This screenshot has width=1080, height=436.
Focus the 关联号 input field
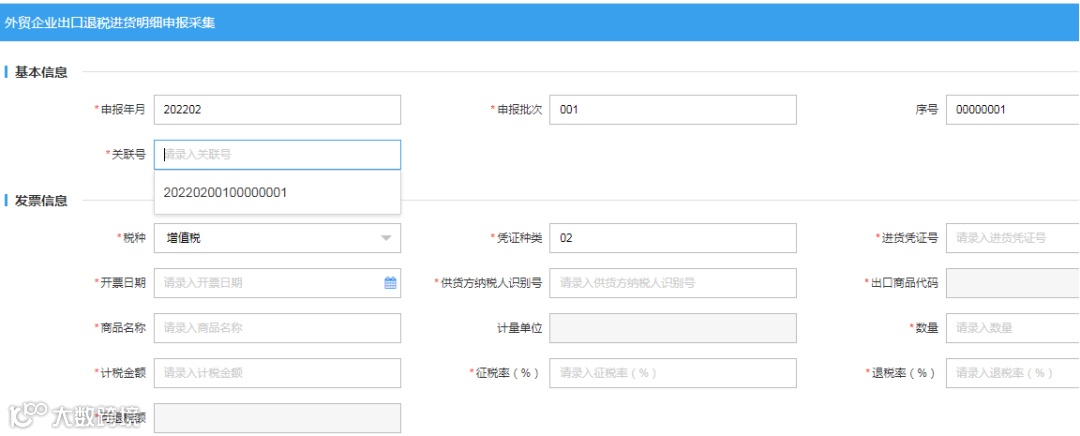[x=278, y=155]
